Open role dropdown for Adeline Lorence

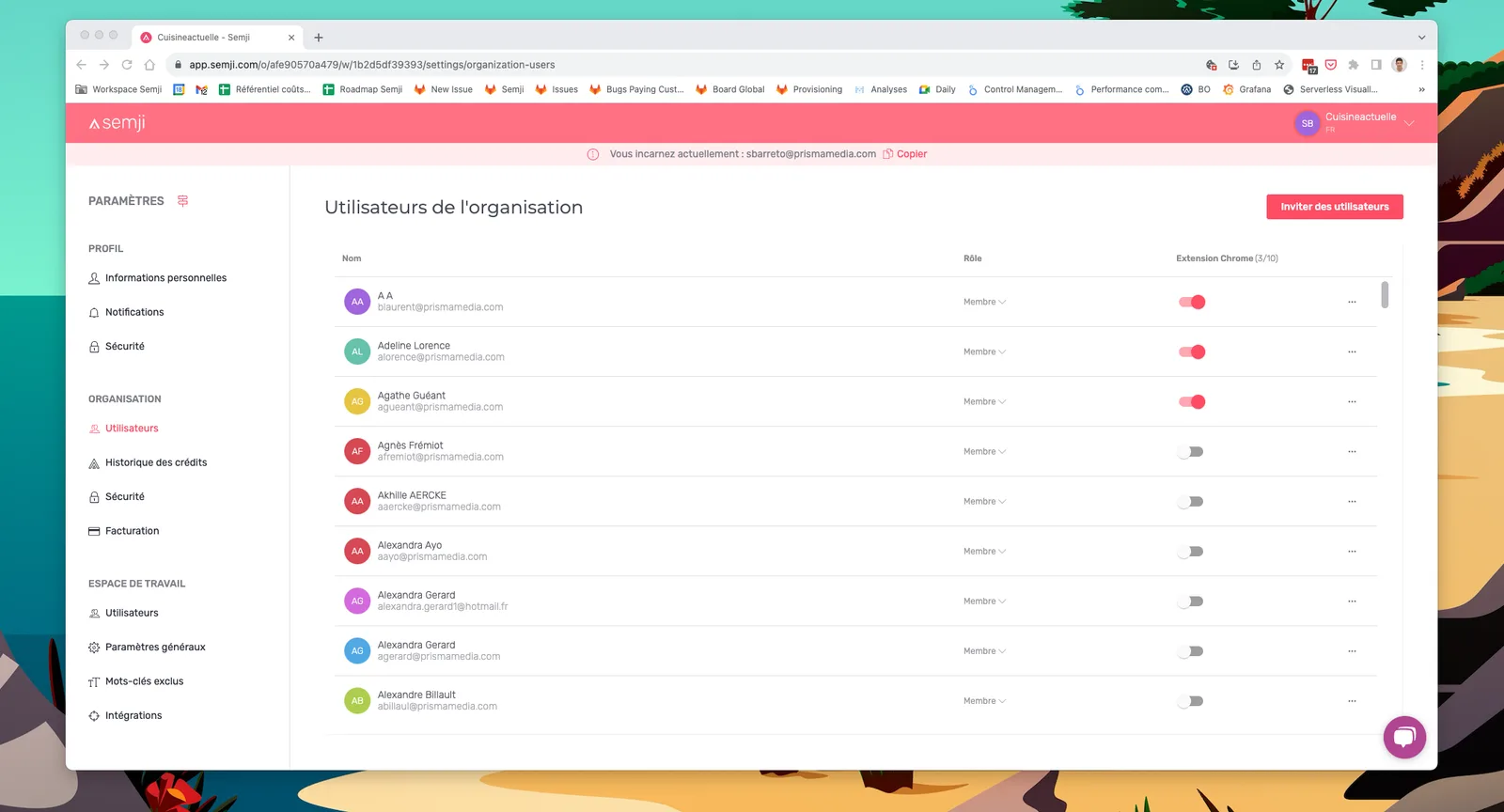[984, 351]
